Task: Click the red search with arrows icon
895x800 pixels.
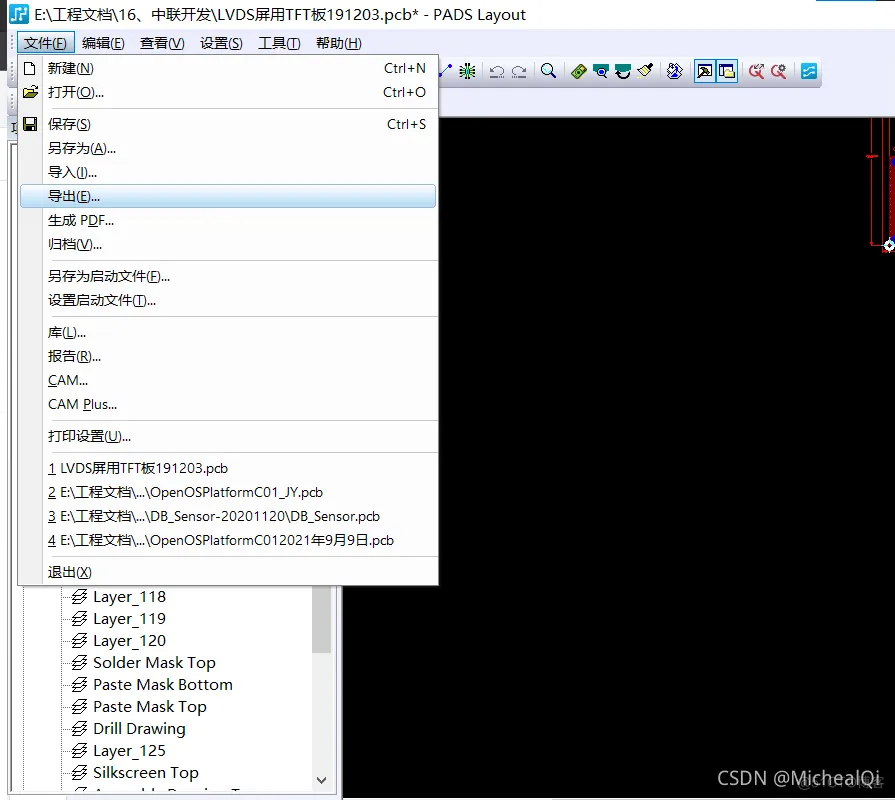Action: click(757, 71)
